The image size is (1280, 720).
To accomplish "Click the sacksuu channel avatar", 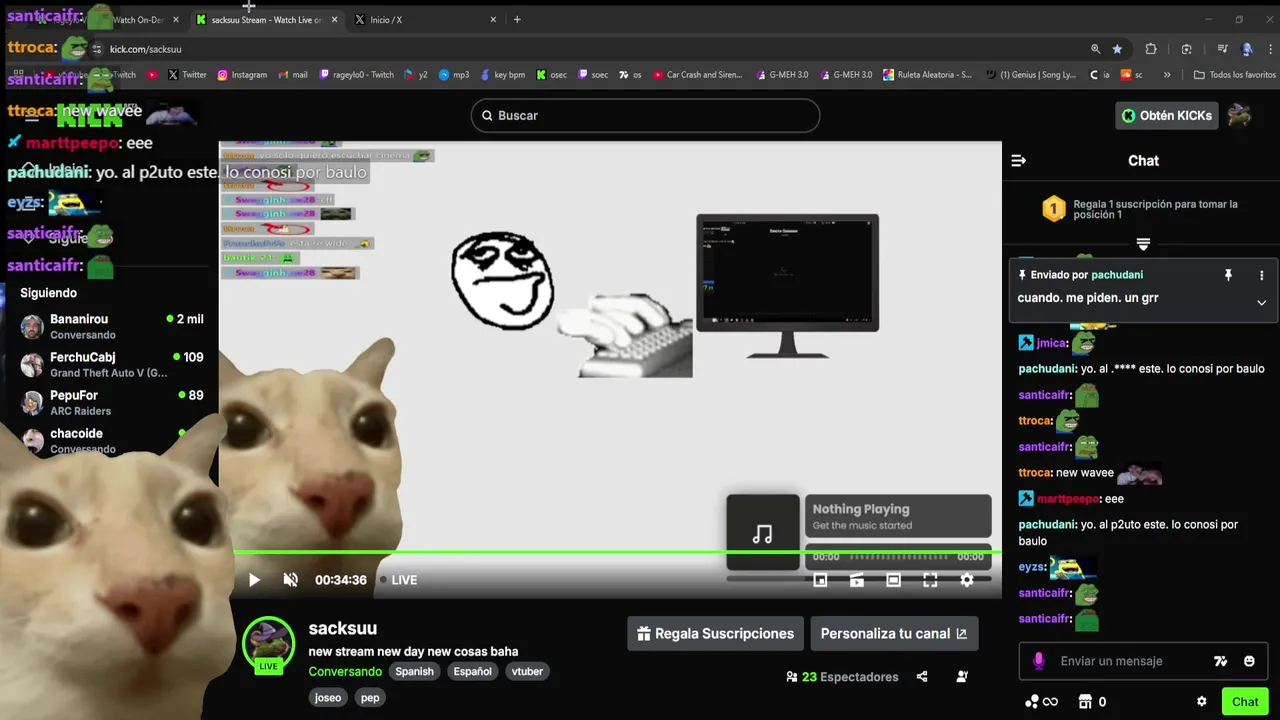I will point(268,644).
